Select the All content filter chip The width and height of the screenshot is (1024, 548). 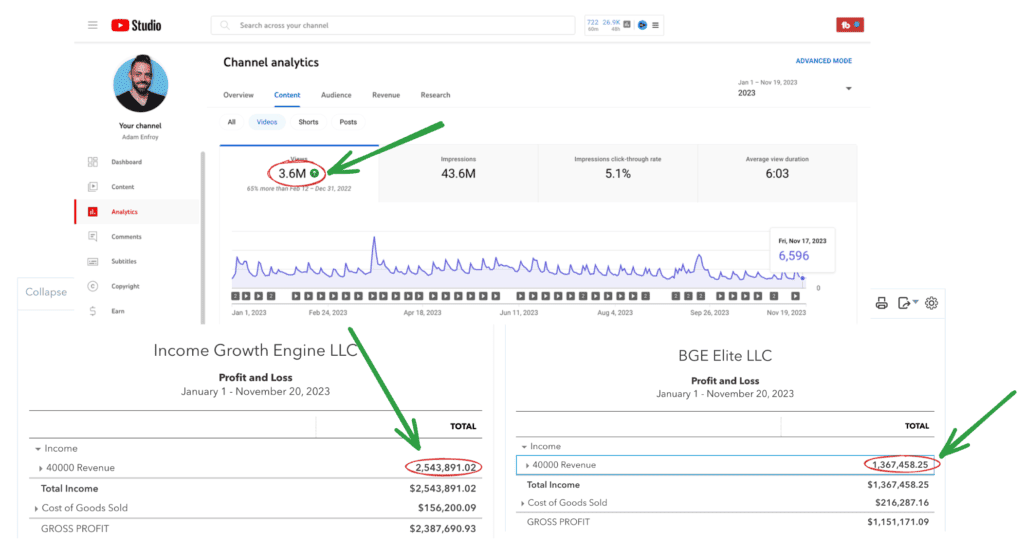point(232,122)
